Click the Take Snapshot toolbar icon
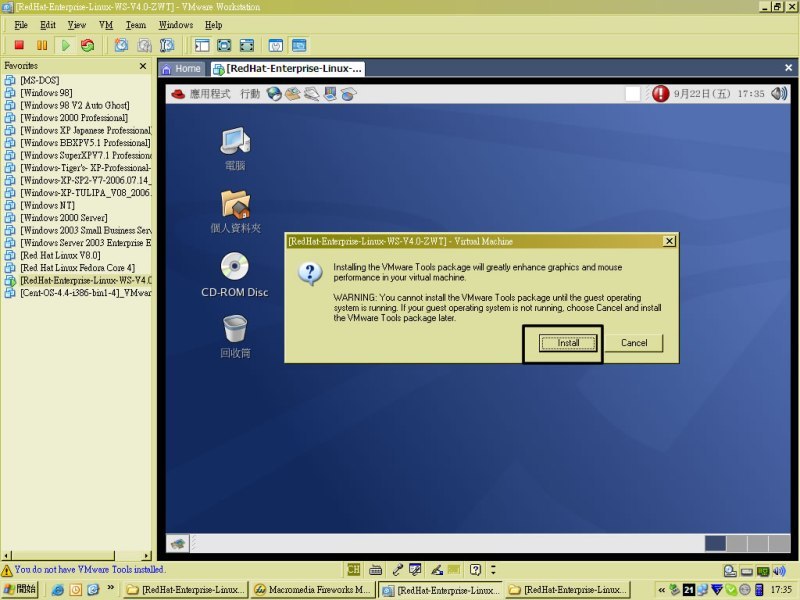This screenshot has width=800, height=600. pyautogui.click(x=121, y=45)
